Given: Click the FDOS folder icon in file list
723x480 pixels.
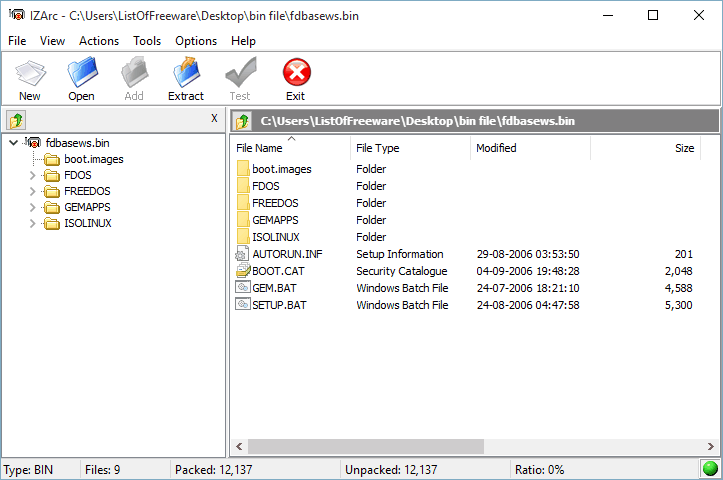Looking at the screenshot, I should click(x=243, y=186).
